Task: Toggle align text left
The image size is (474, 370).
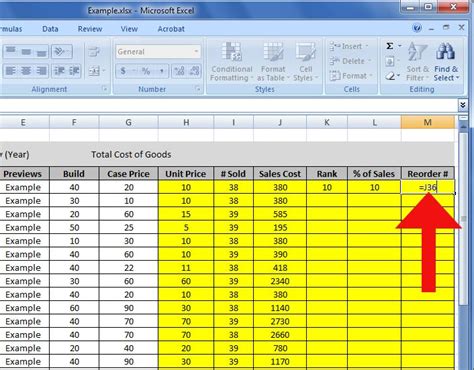Action: tap(11, 71)
